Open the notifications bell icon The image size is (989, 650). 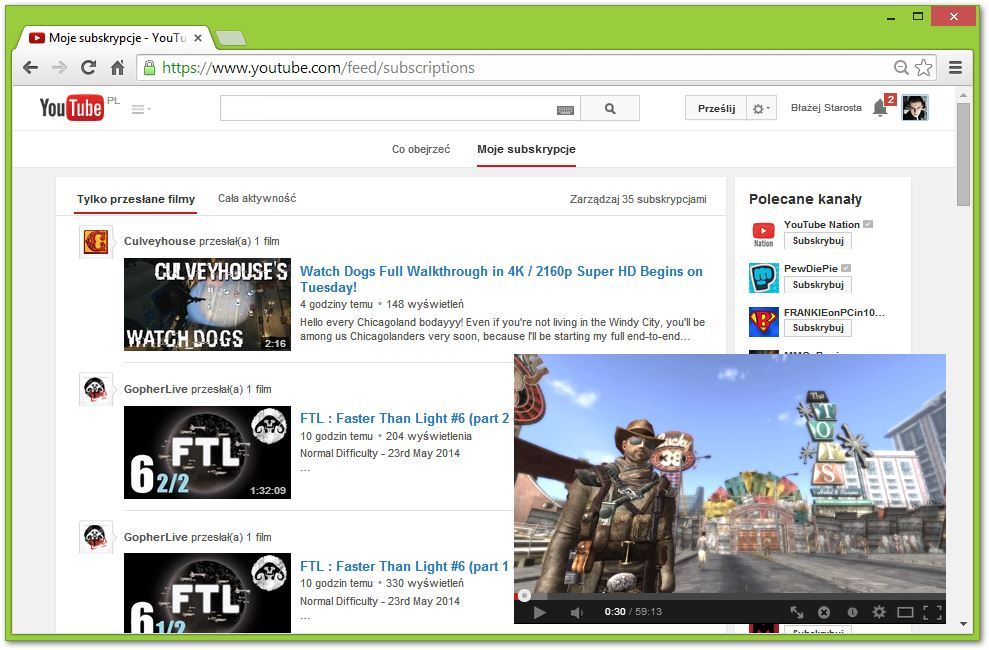(880, 108)
